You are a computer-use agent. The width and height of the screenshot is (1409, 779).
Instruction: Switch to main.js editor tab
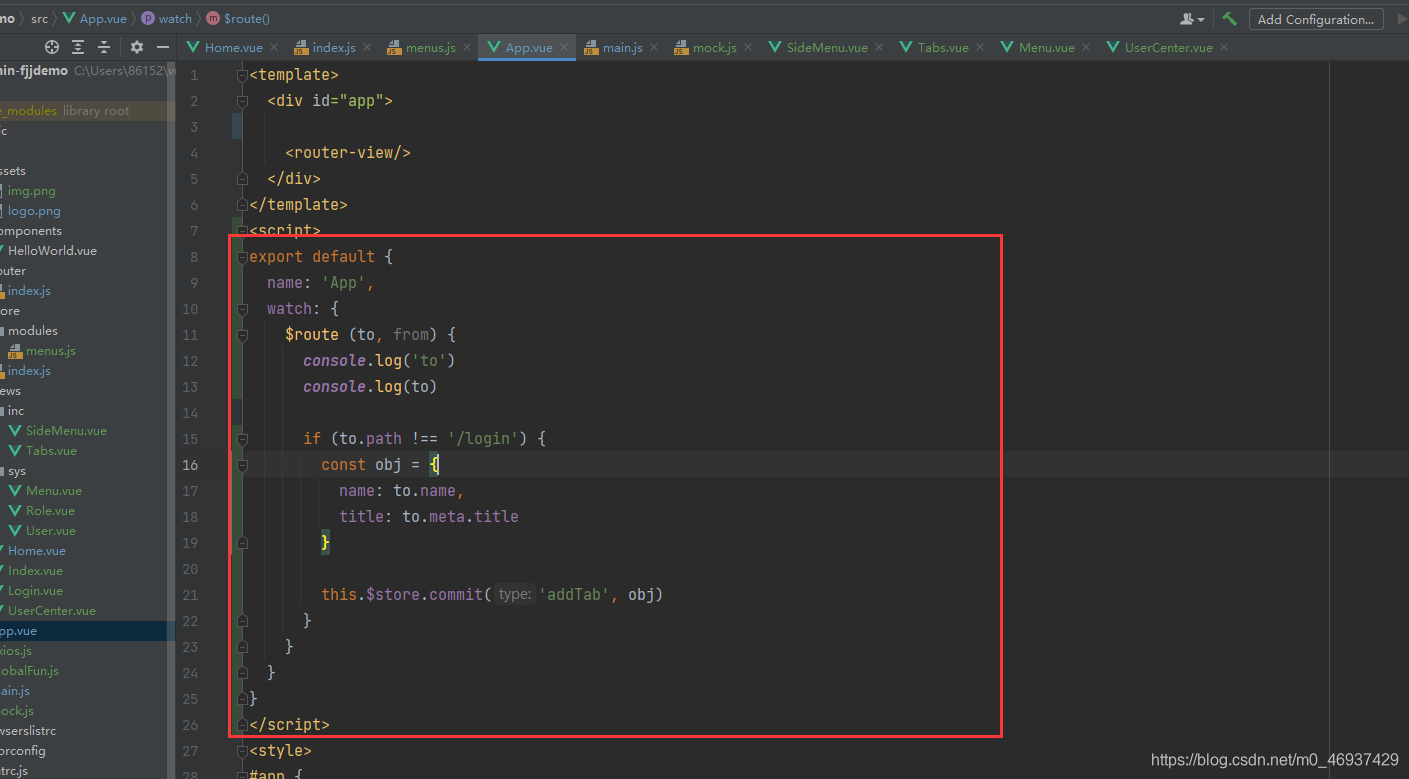(x=622, y=47)
